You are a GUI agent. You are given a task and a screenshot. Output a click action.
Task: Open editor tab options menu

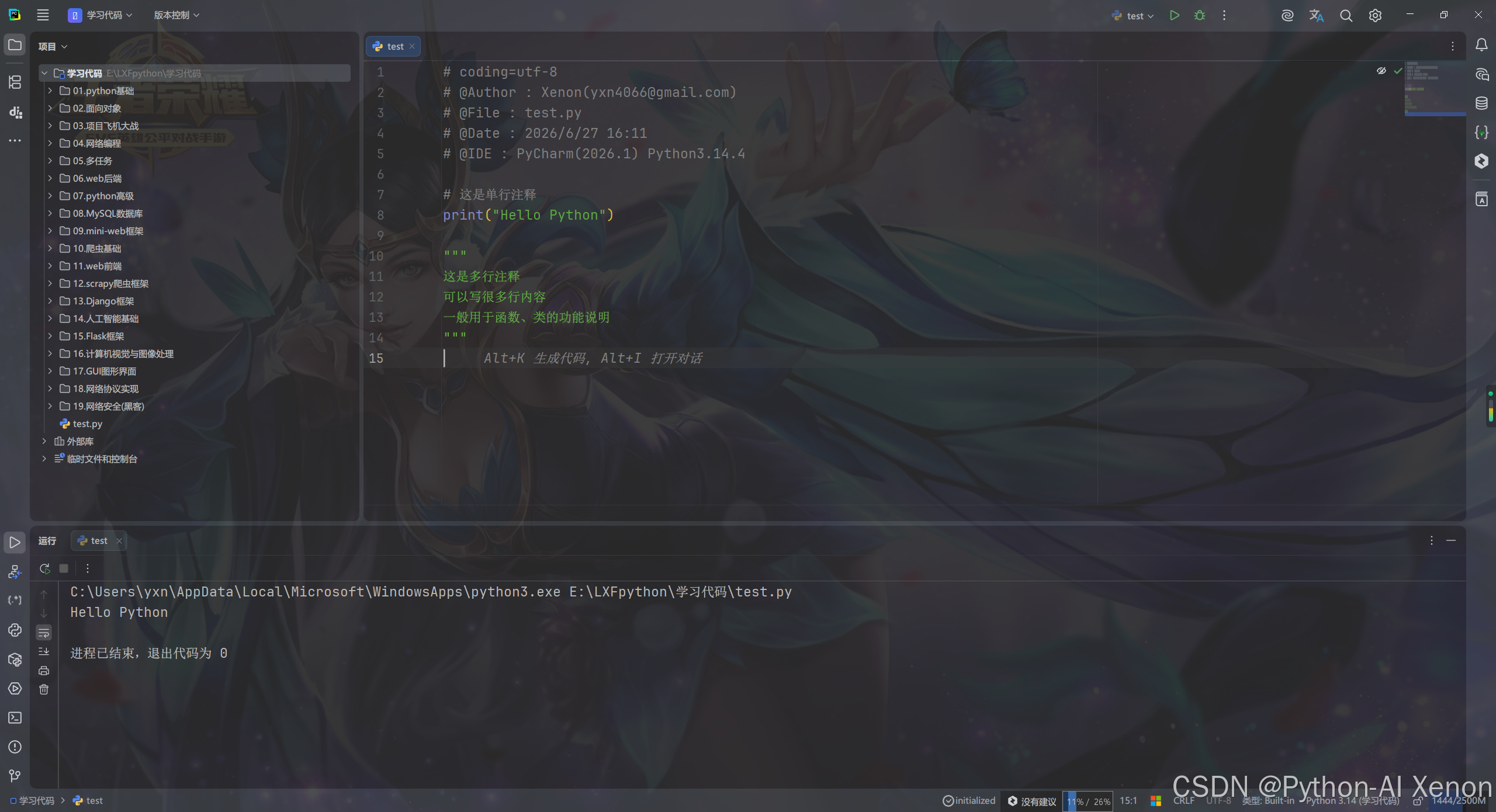(x=1453, y=46)
